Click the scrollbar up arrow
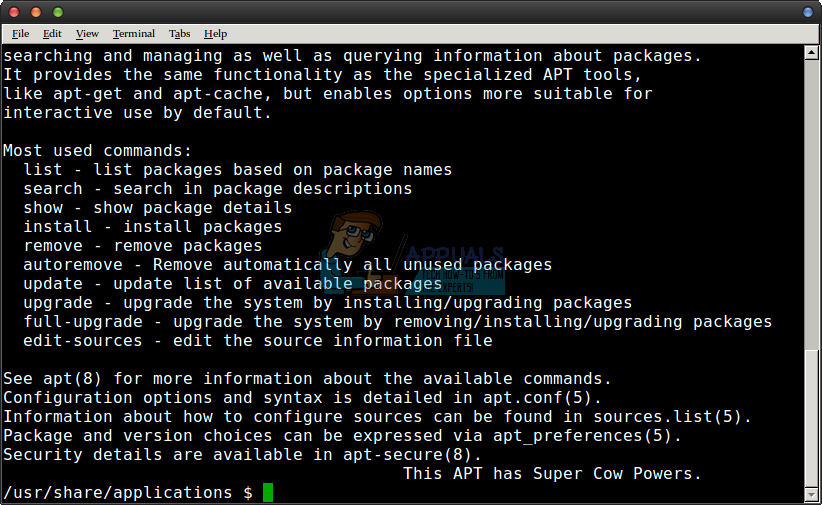Viewport: 822px width, 505px height. coord(813,51)
